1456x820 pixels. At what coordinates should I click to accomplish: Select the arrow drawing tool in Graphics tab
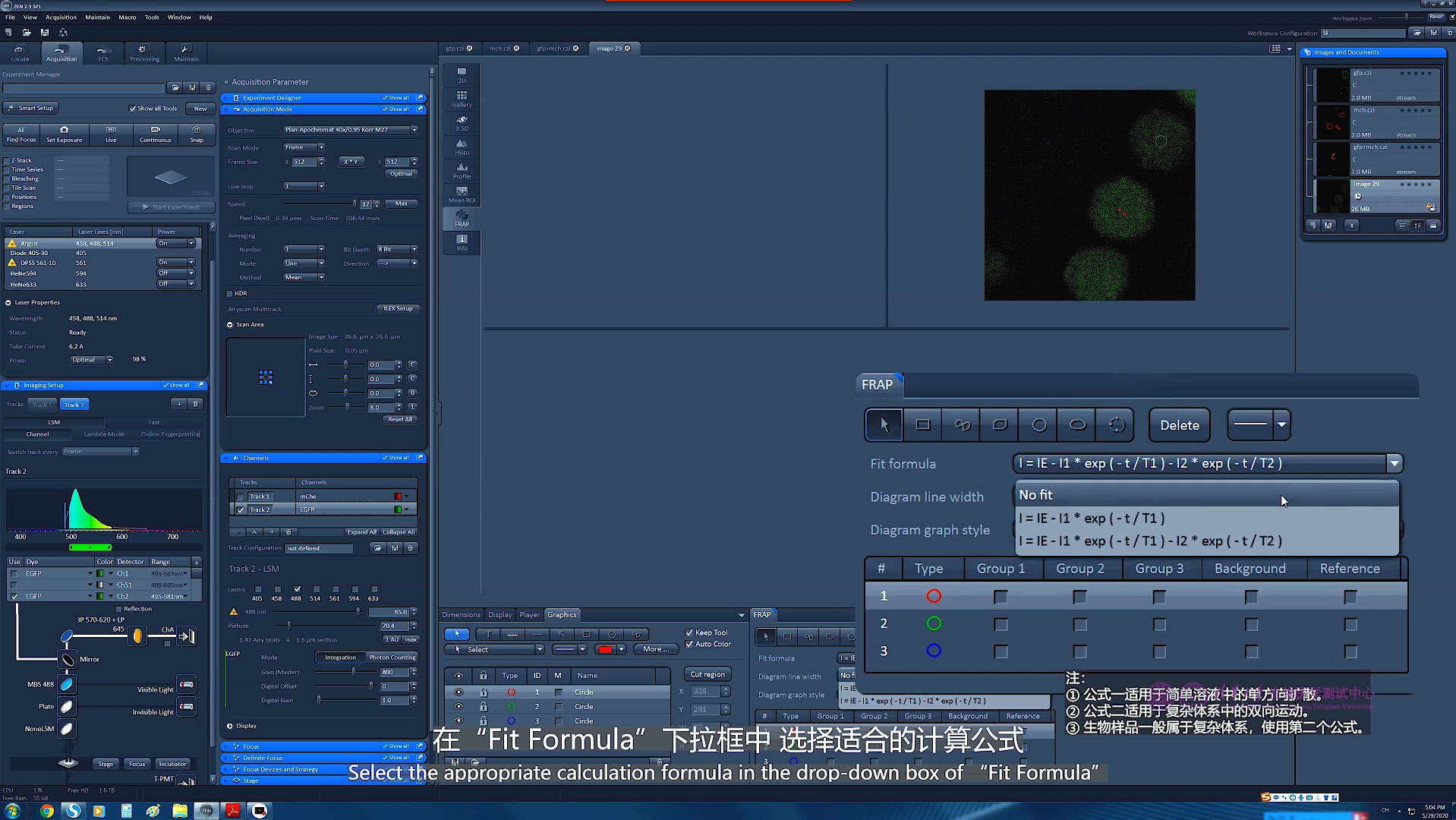tap(562, 634)
